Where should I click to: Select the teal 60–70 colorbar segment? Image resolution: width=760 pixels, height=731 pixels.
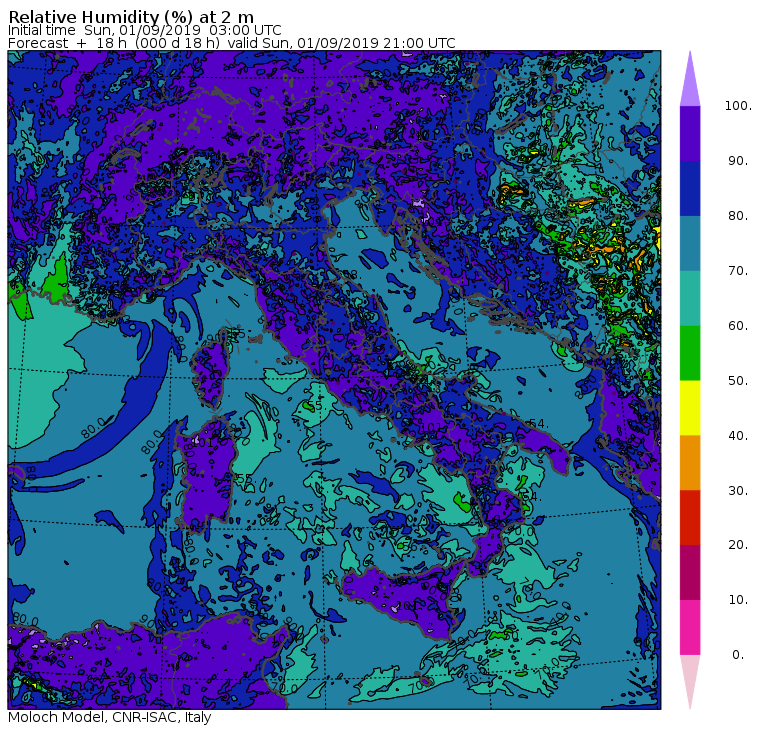pyautogui.click(x=690, y=298)
